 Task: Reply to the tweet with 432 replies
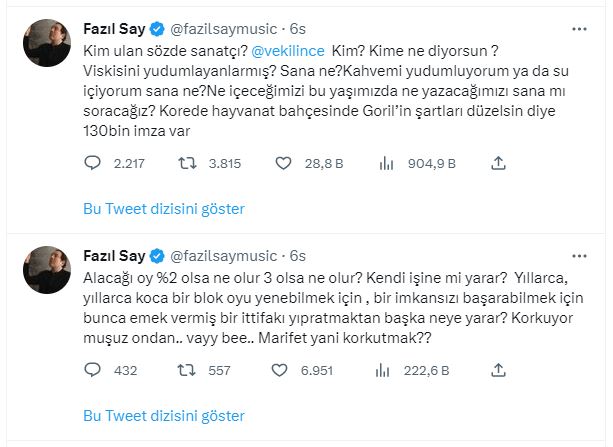point(92,369)
